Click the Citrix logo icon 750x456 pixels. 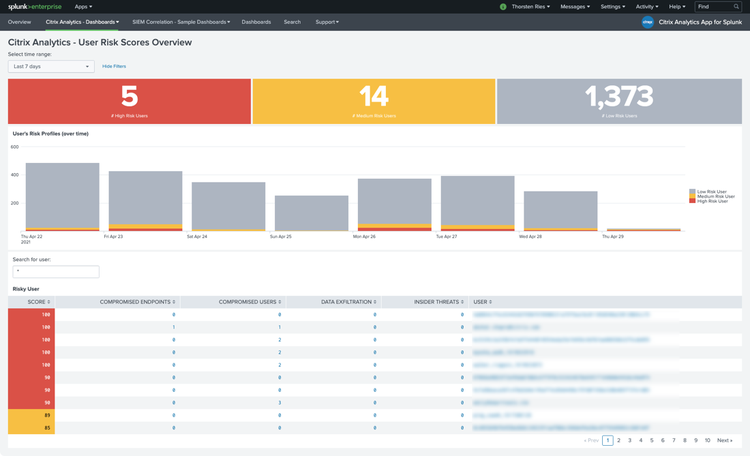tap(648, 22)
